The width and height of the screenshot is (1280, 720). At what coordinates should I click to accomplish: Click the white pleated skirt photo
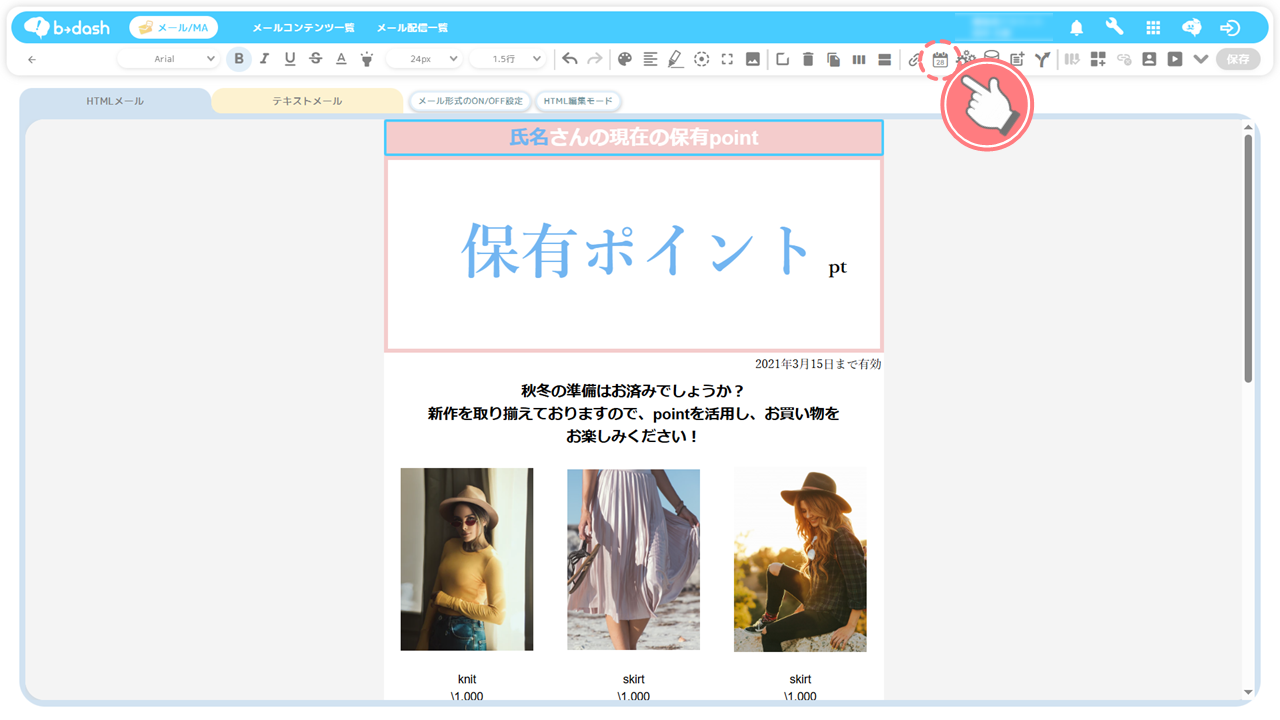pos(634,559)
